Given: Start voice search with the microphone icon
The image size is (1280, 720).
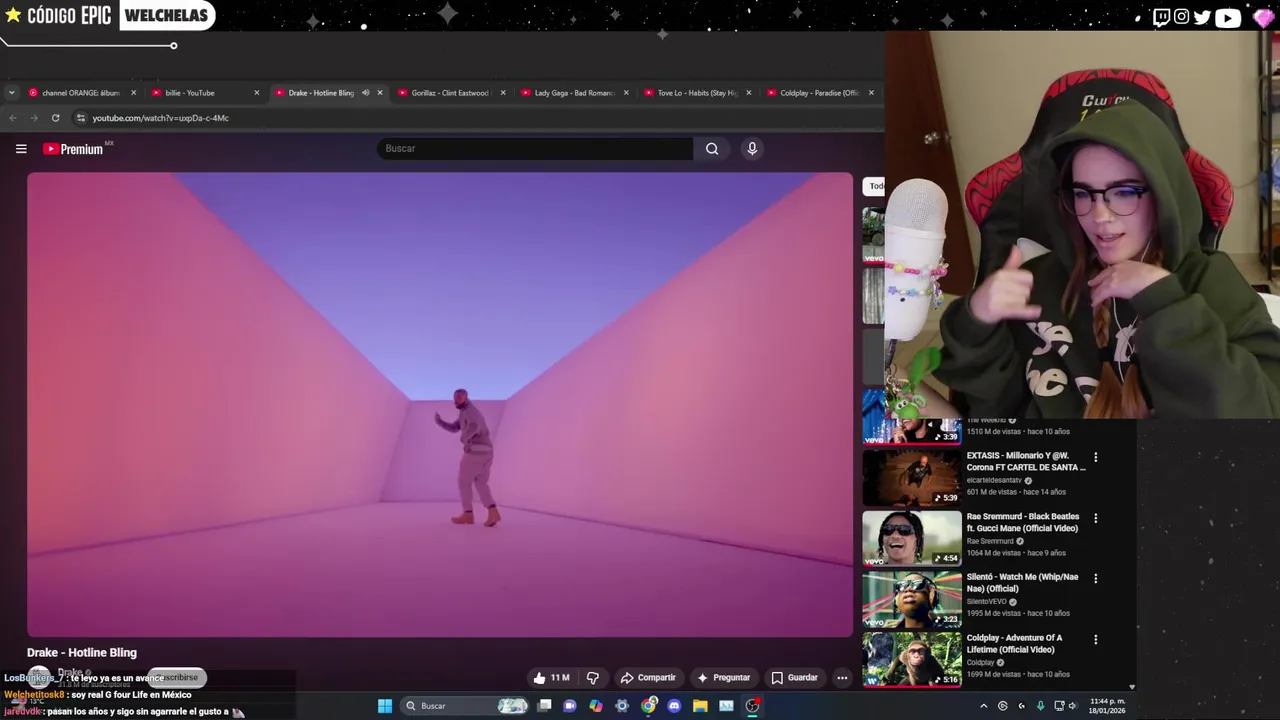Looking at the screenshot, I should tap(752, 149).
